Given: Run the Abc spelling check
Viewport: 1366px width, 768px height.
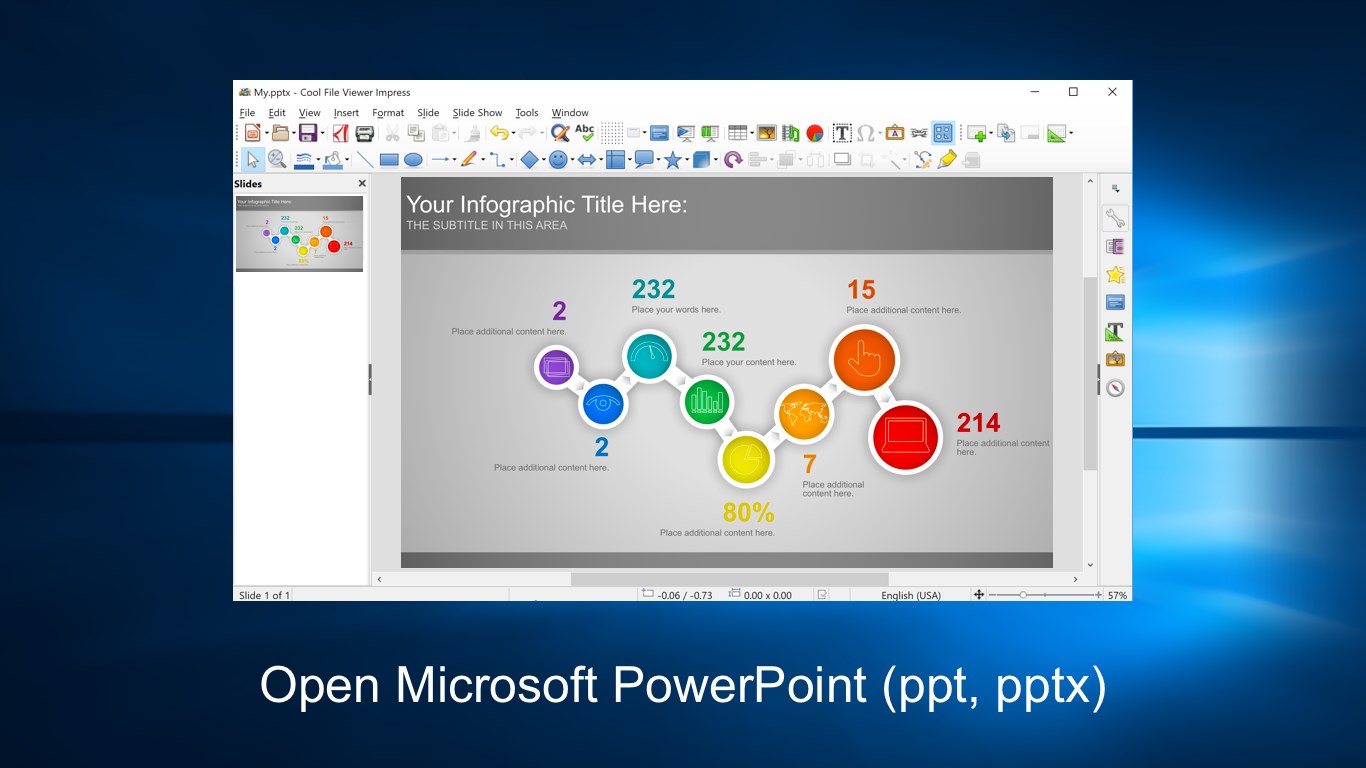Looking at the screenshot, I should click(584, 132).
